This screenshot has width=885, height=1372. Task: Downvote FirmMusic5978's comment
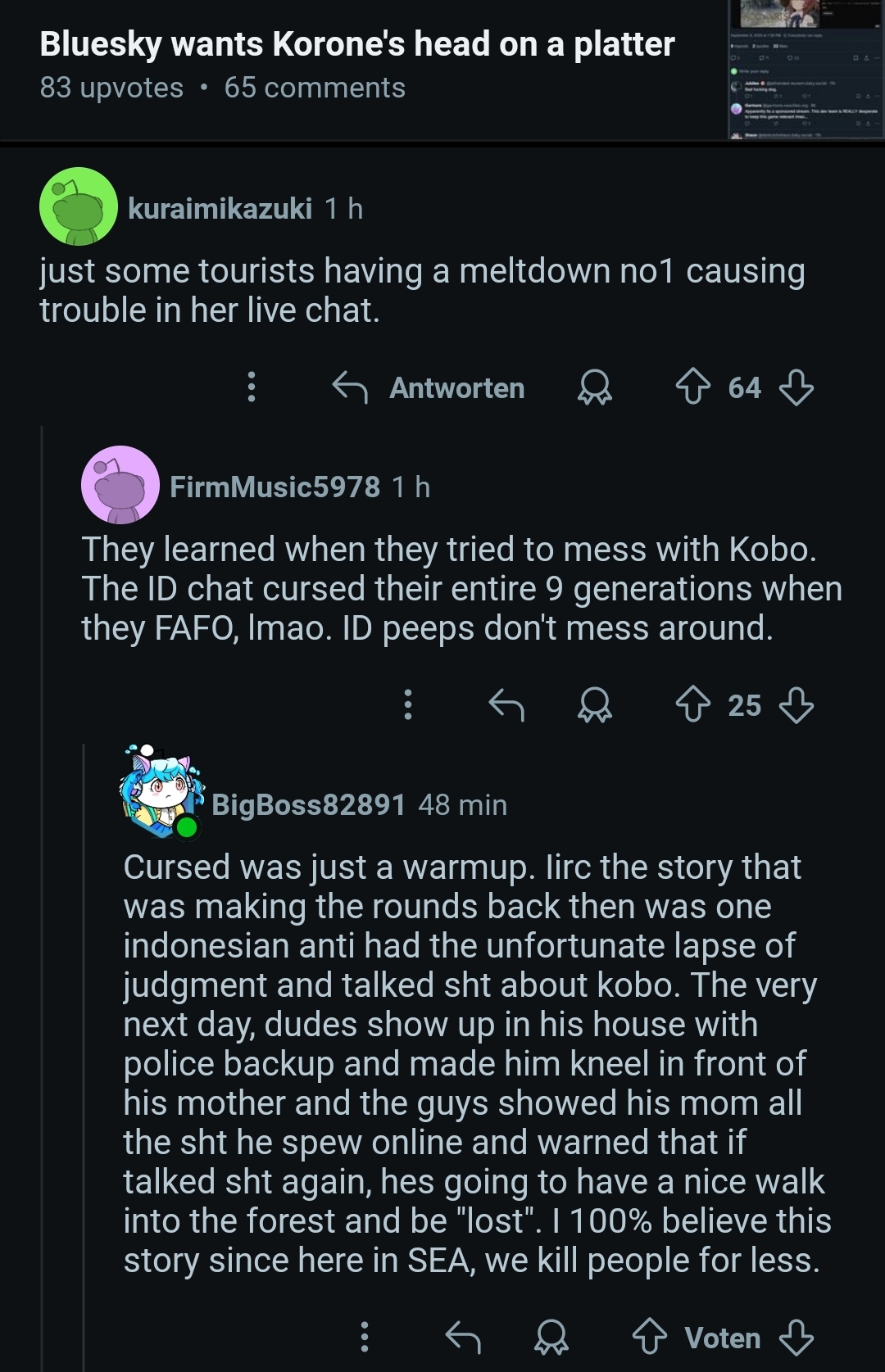pos(796,705)
